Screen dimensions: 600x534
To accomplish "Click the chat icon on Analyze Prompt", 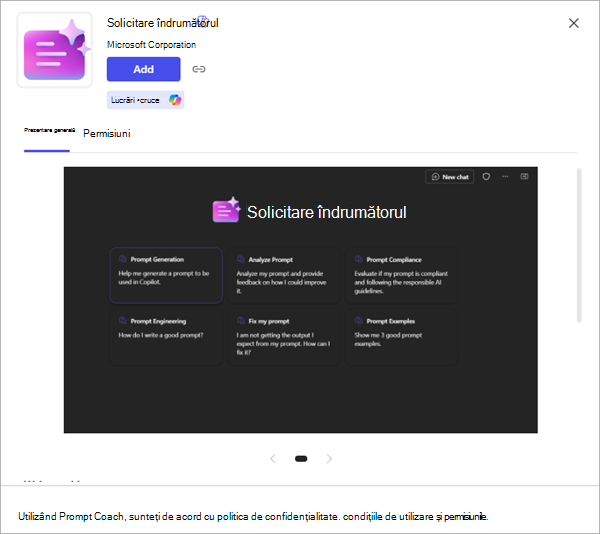I will [x=240, y=259].
